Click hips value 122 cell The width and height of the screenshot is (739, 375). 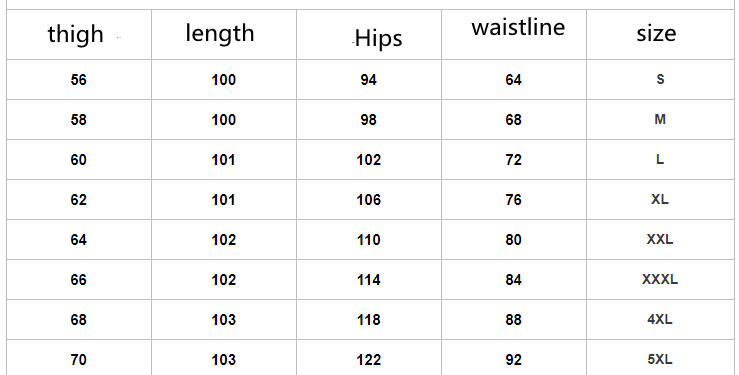coord(369,358)
